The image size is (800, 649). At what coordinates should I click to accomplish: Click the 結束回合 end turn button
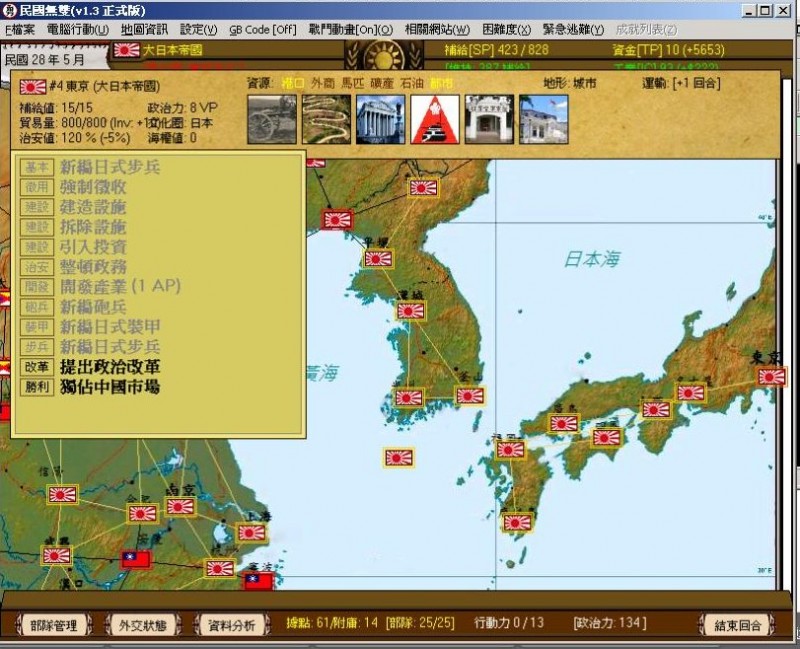pyautogui.click(x=738, y=626)
